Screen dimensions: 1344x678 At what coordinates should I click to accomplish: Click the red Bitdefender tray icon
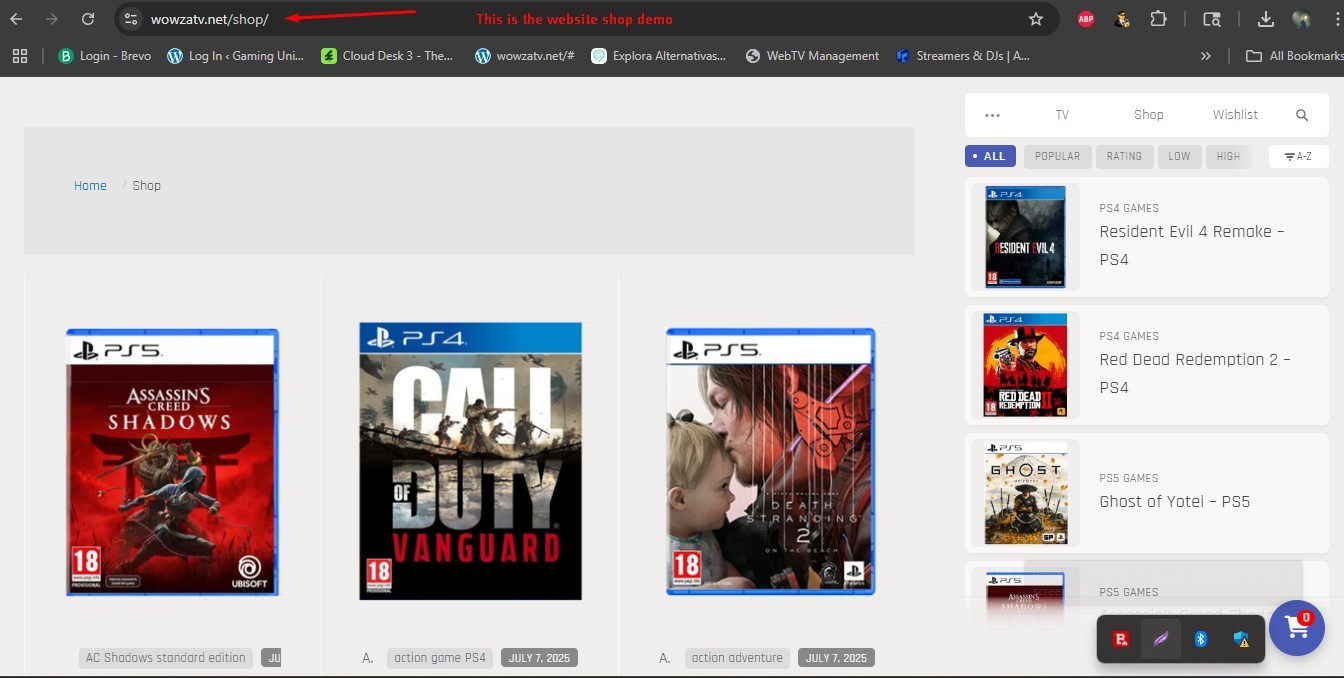pos(1122,639)
